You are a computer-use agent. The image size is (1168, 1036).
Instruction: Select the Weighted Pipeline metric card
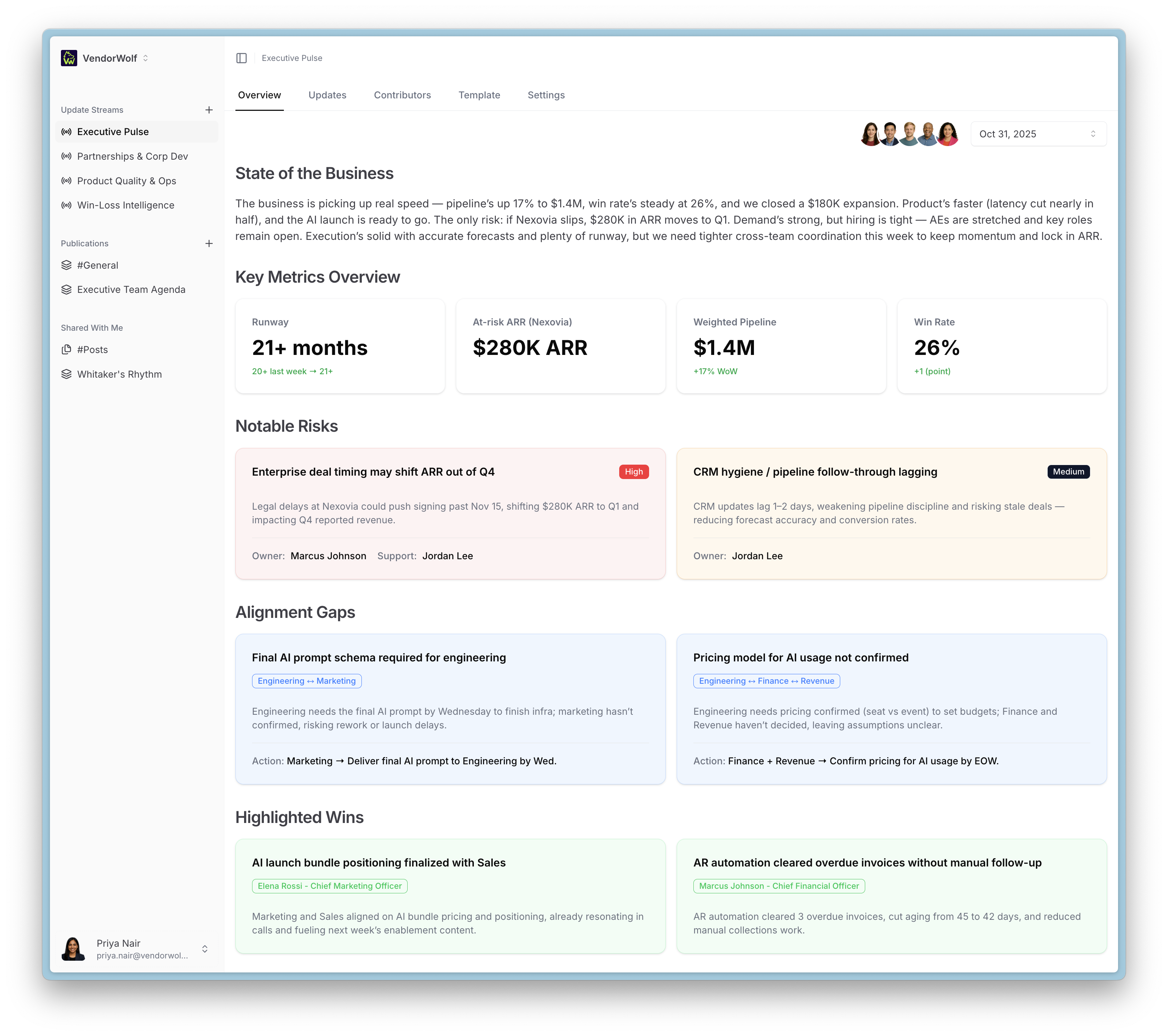pos(780,346)
